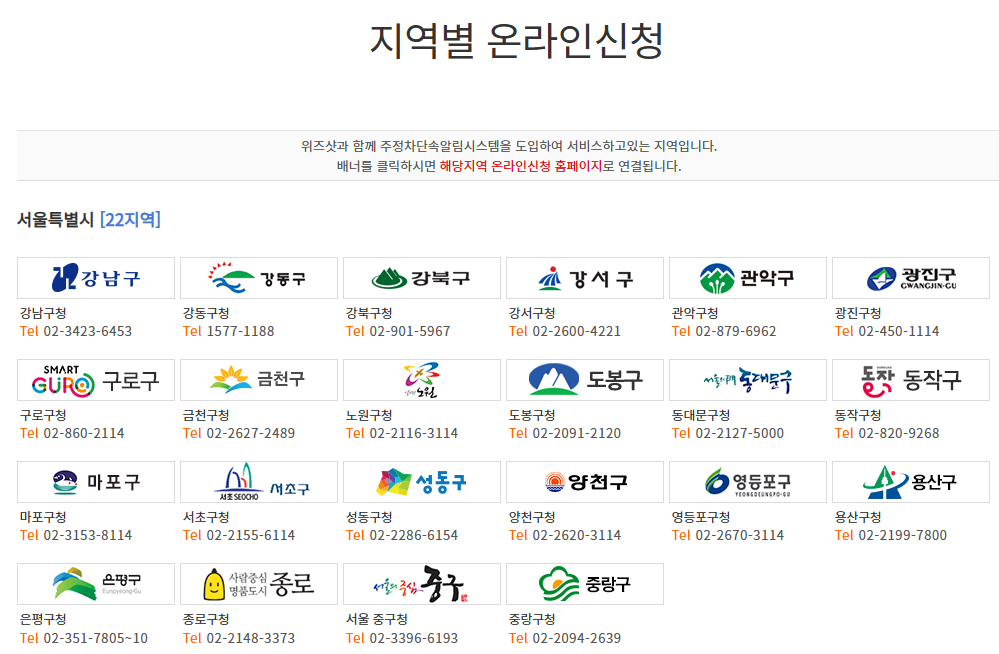The image size is (999, 654).
Task: Click the 강북구청 office name
Action: tap(369, 313)
